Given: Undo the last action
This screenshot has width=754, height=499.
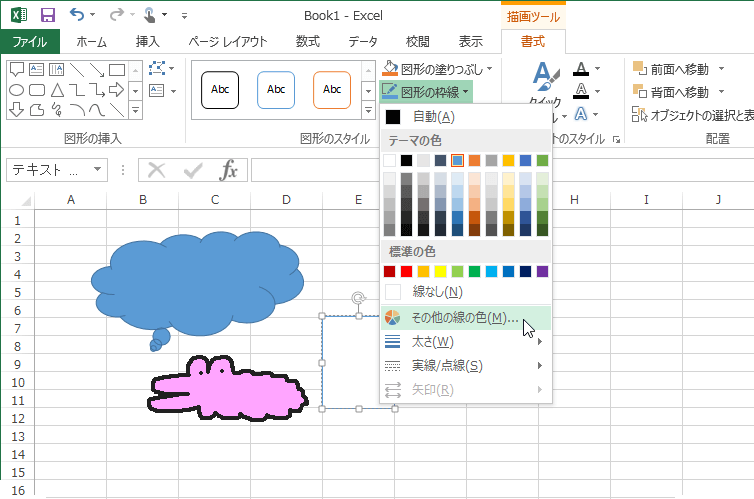Looking at the screenshot, I should (x=77, y=14).
